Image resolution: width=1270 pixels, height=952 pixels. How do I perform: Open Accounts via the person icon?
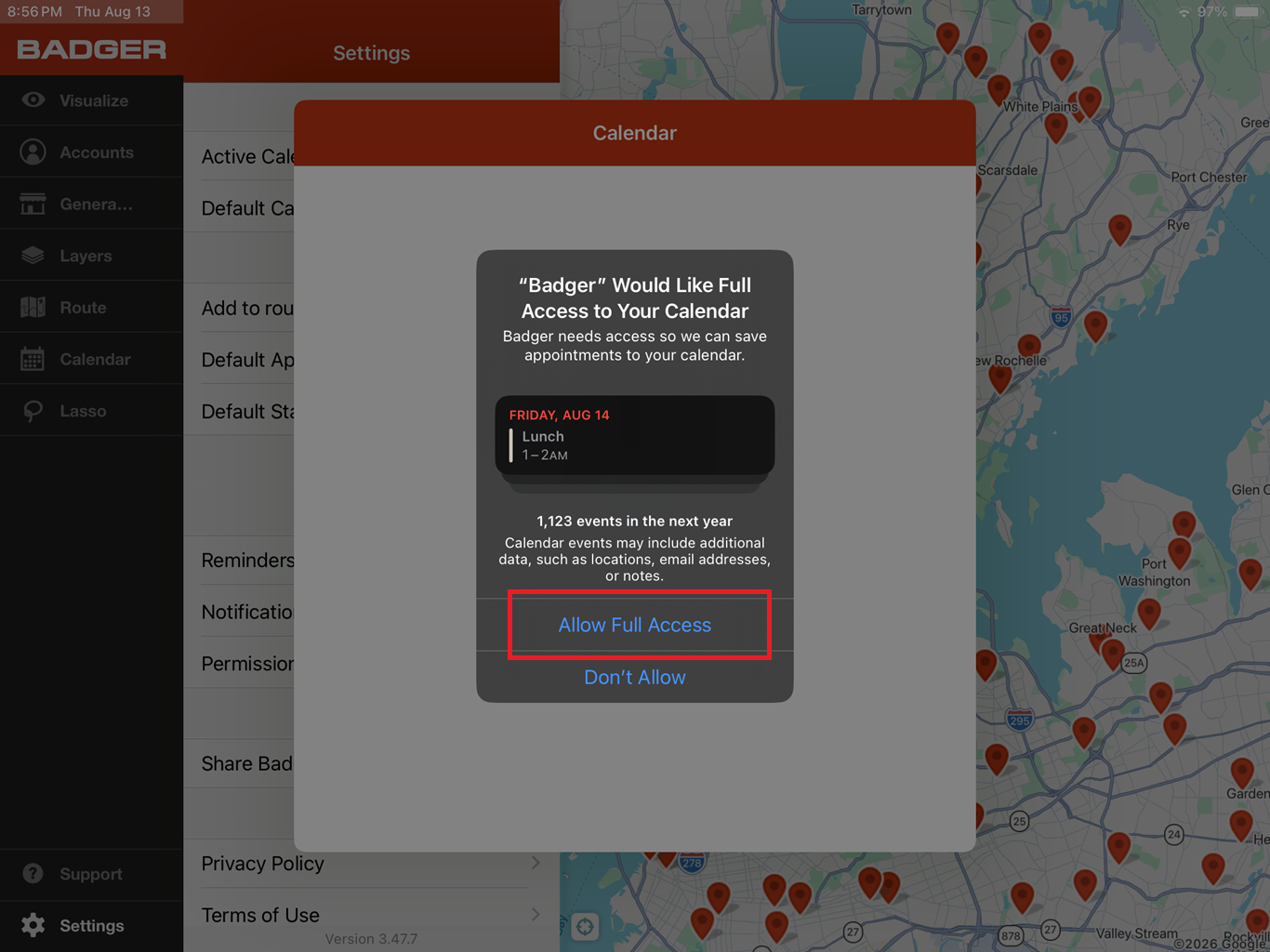(33, 152)
